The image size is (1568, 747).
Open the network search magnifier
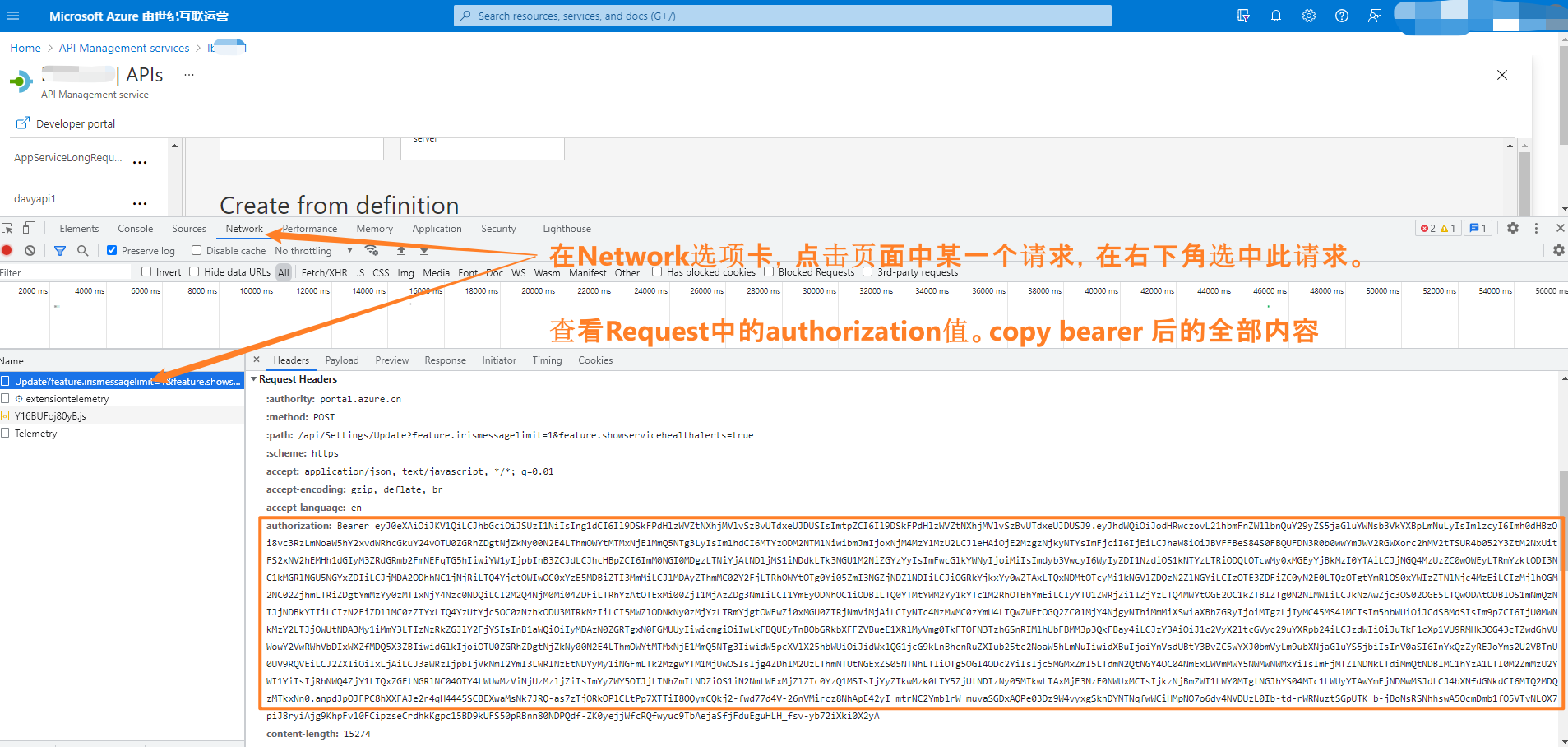coord(82,250)
